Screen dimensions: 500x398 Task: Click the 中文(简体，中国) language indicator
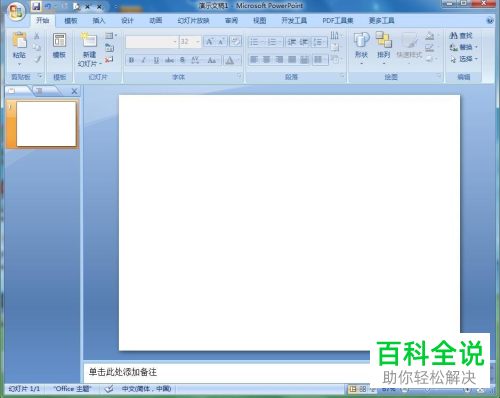tap(146, 389)
